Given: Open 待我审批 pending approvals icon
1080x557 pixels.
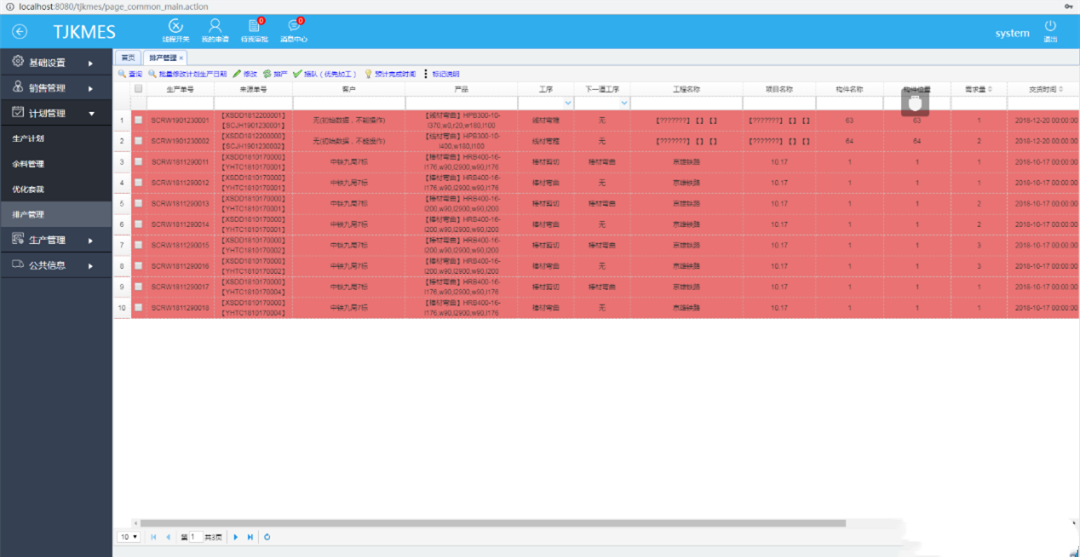Looking at the screenshot, I should click(254, 27).
